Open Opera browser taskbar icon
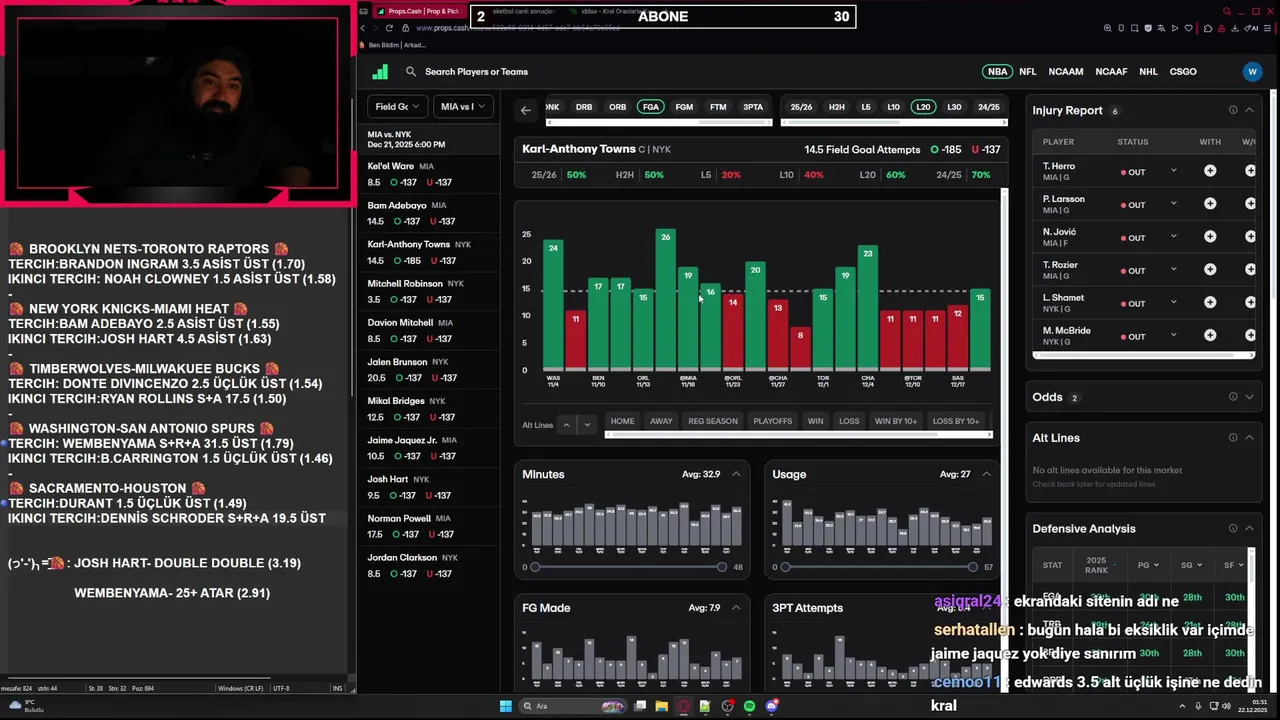The width and height of the screenshot is (1280, 720). (684, 706)
